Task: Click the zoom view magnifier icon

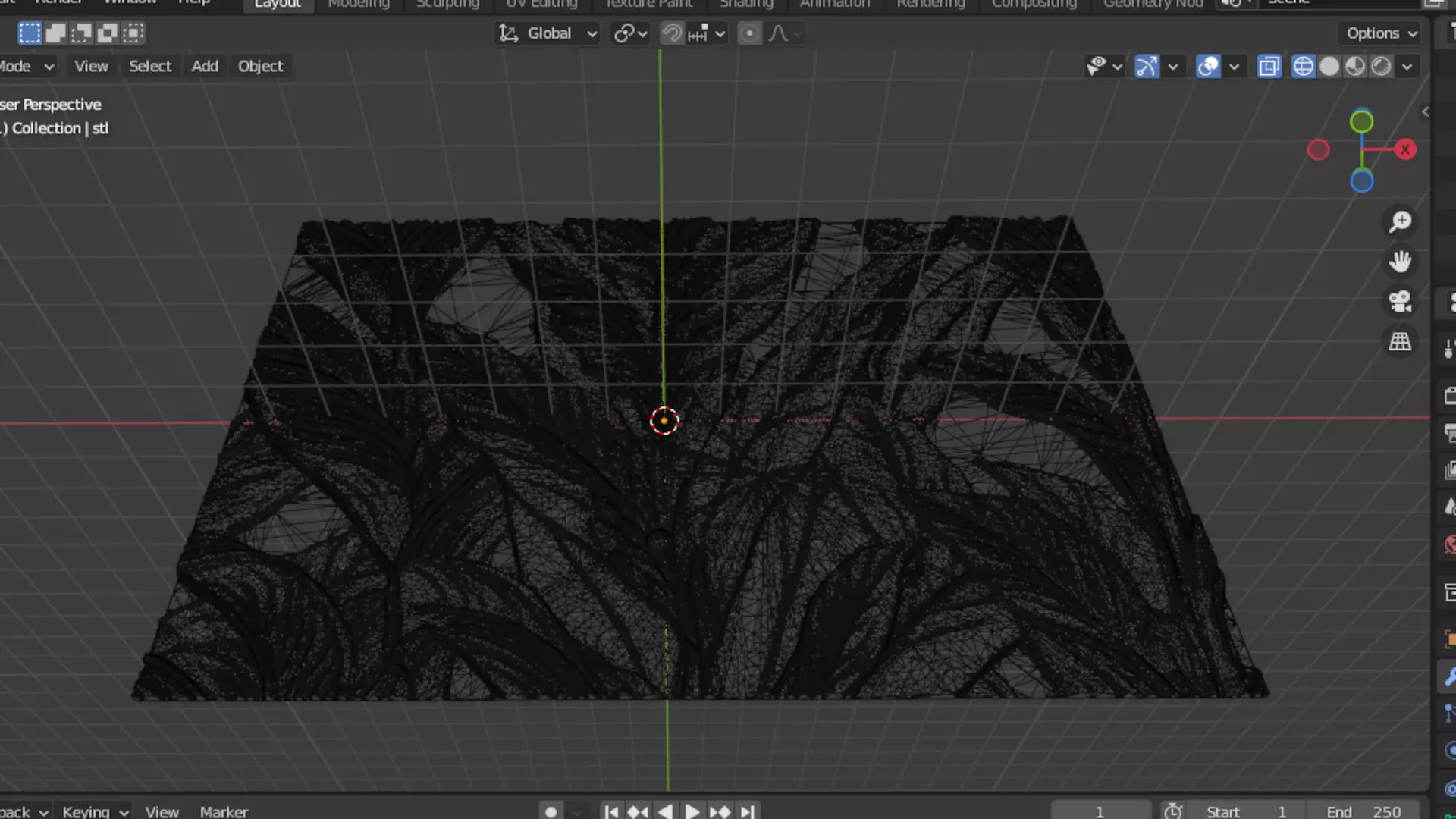Action: pyautogui.click(x=1400, y=221)
